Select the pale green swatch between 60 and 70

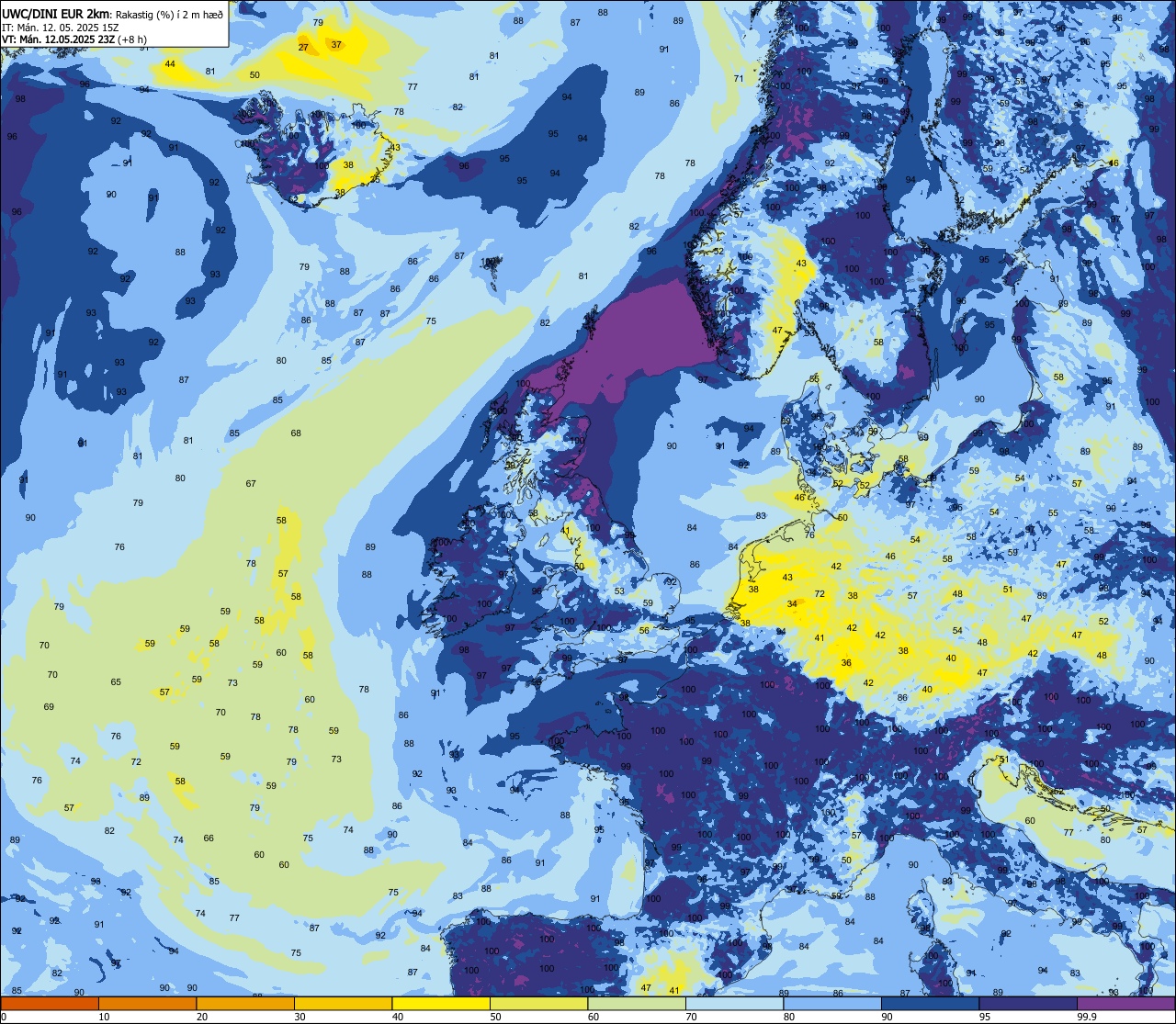(x=637, y=1003)
